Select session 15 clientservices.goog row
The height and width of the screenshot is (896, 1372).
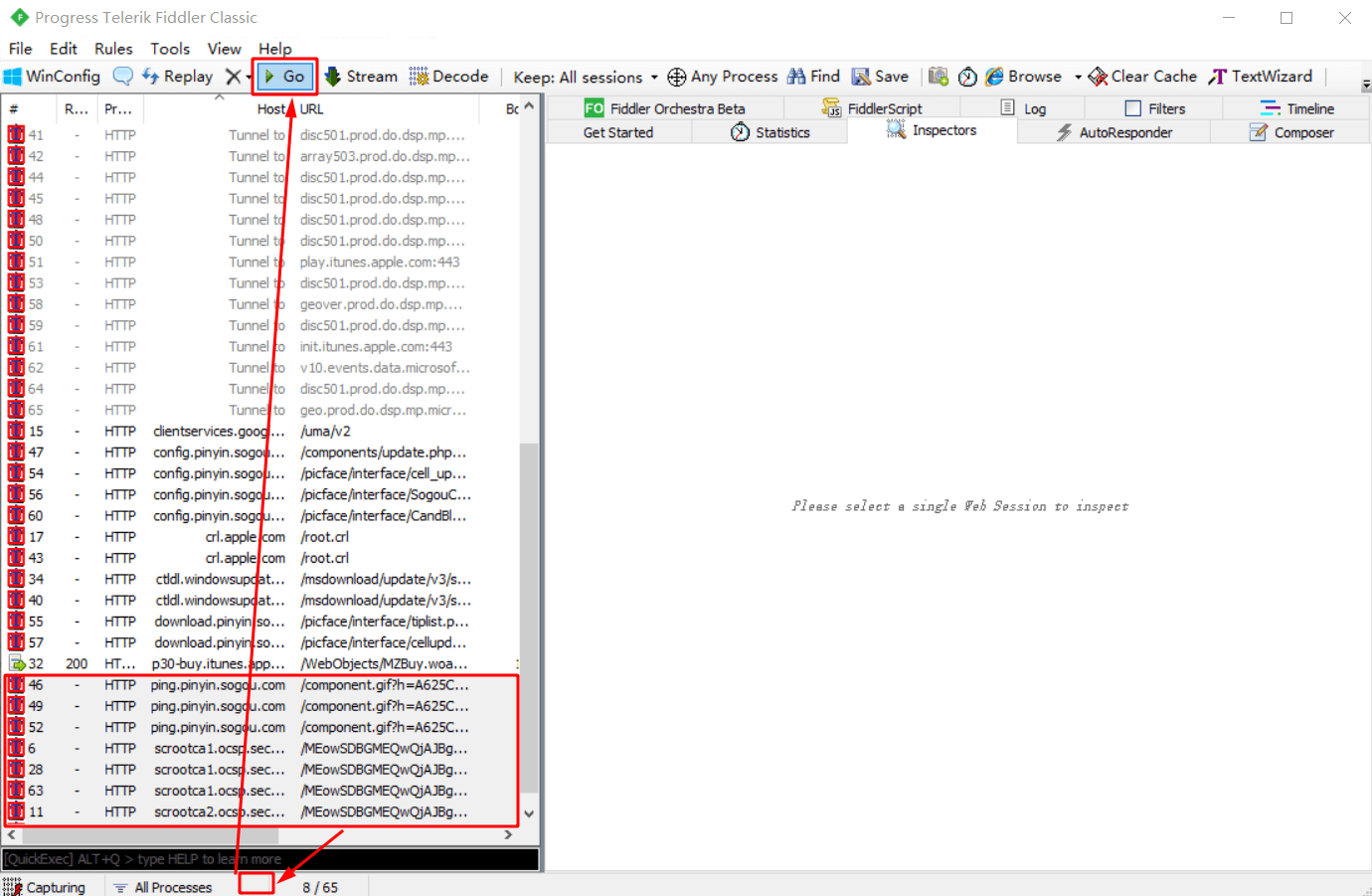click(261, 432)
